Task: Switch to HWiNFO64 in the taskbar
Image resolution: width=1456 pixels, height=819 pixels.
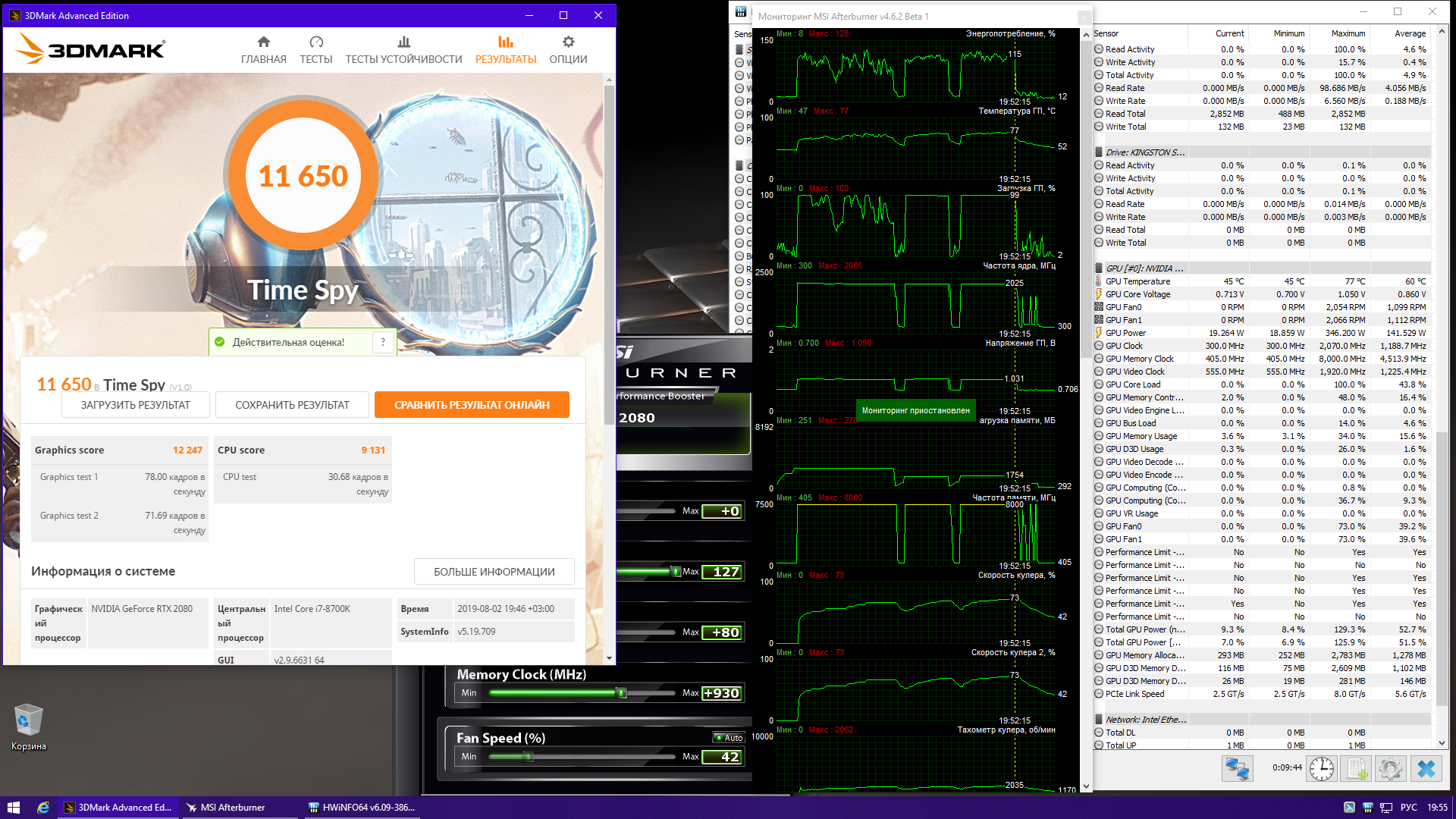Action: (362, 808)
